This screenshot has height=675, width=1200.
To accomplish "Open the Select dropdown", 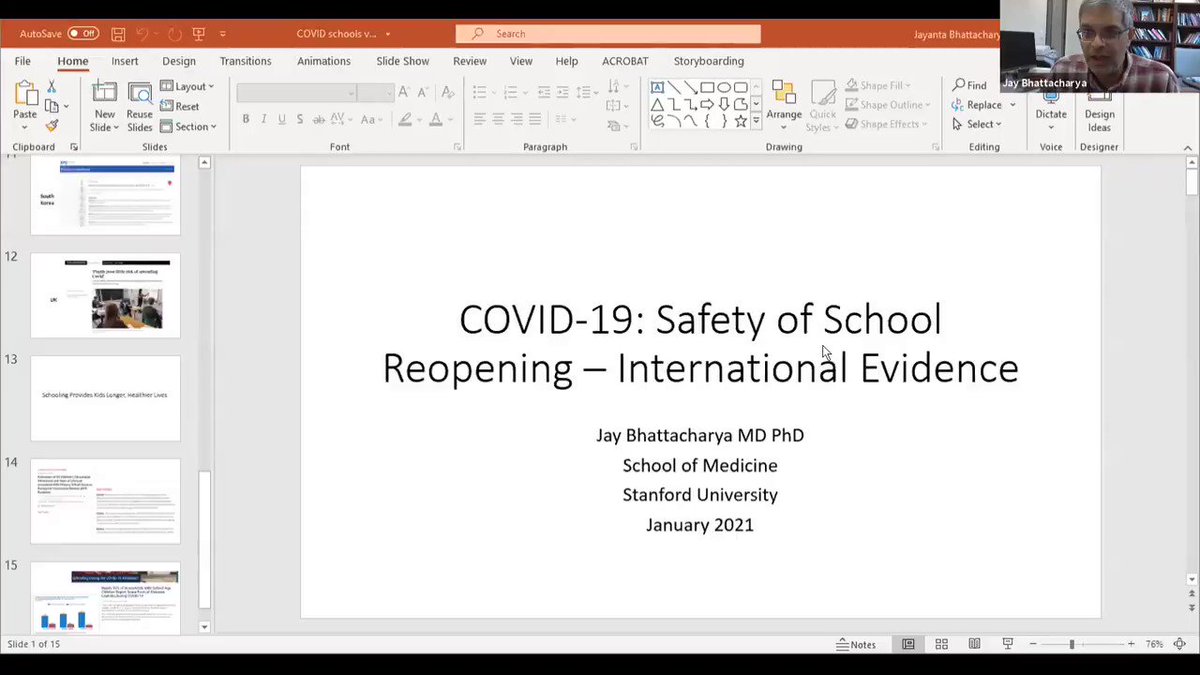I will tap(977, 124).
